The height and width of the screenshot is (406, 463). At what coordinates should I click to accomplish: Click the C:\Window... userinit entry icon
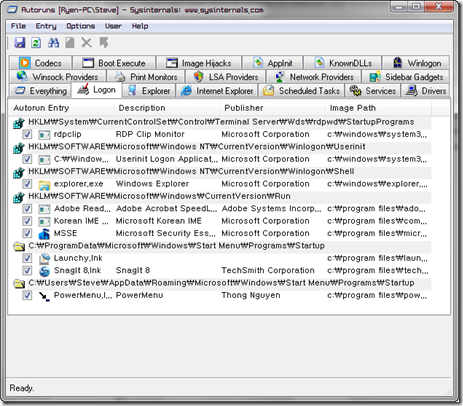click(x=44, y=159)
